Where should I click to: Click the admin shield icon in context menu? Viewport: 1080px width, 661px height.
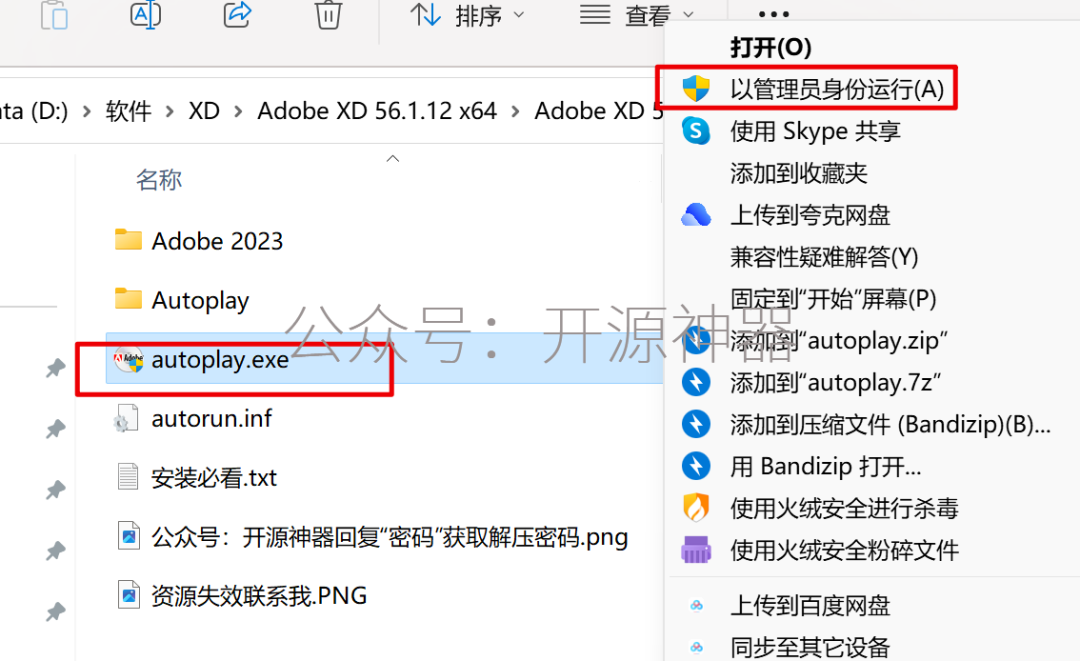tap(696, 88)
